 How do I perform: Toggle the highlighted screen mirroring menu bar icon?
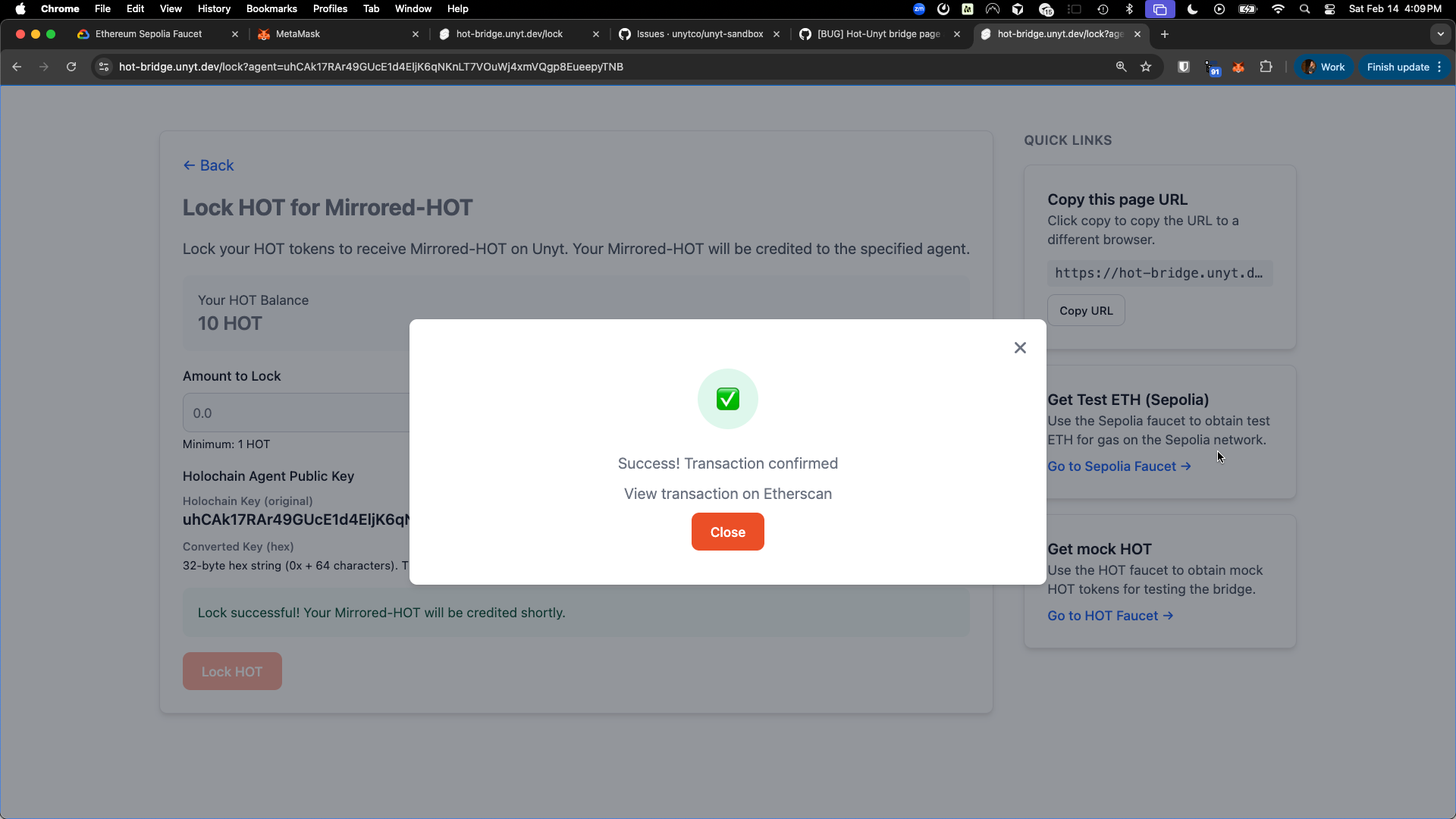tap(1159, 9)
